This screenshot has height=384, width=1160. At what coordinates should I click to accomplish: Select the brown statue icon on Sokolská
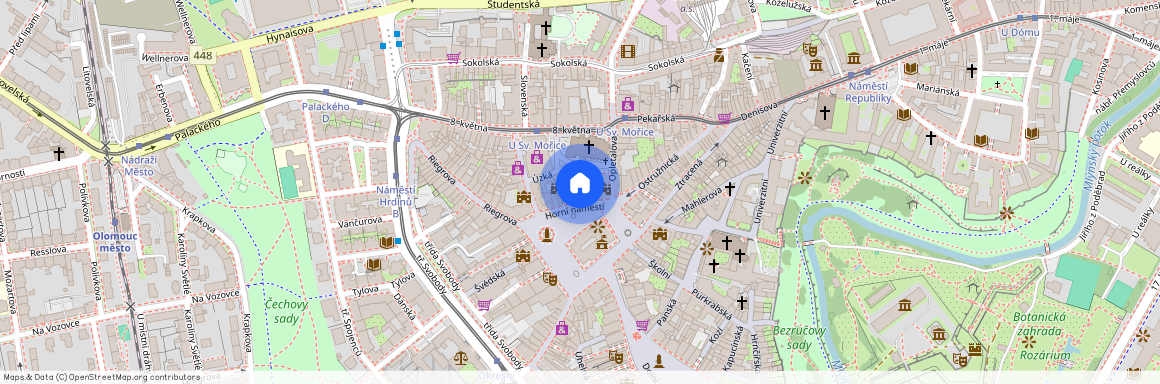pos(718,55)
